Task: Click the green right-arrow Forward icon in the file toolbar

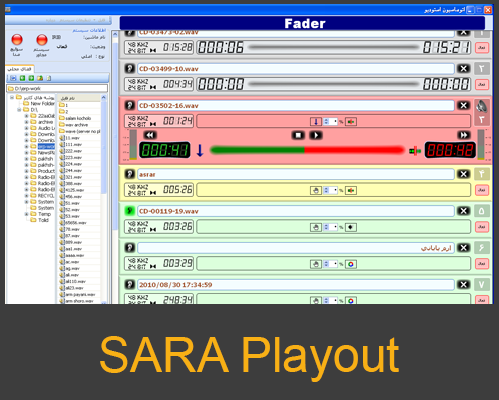Action: pyautogui.click(x=31, y=78)
